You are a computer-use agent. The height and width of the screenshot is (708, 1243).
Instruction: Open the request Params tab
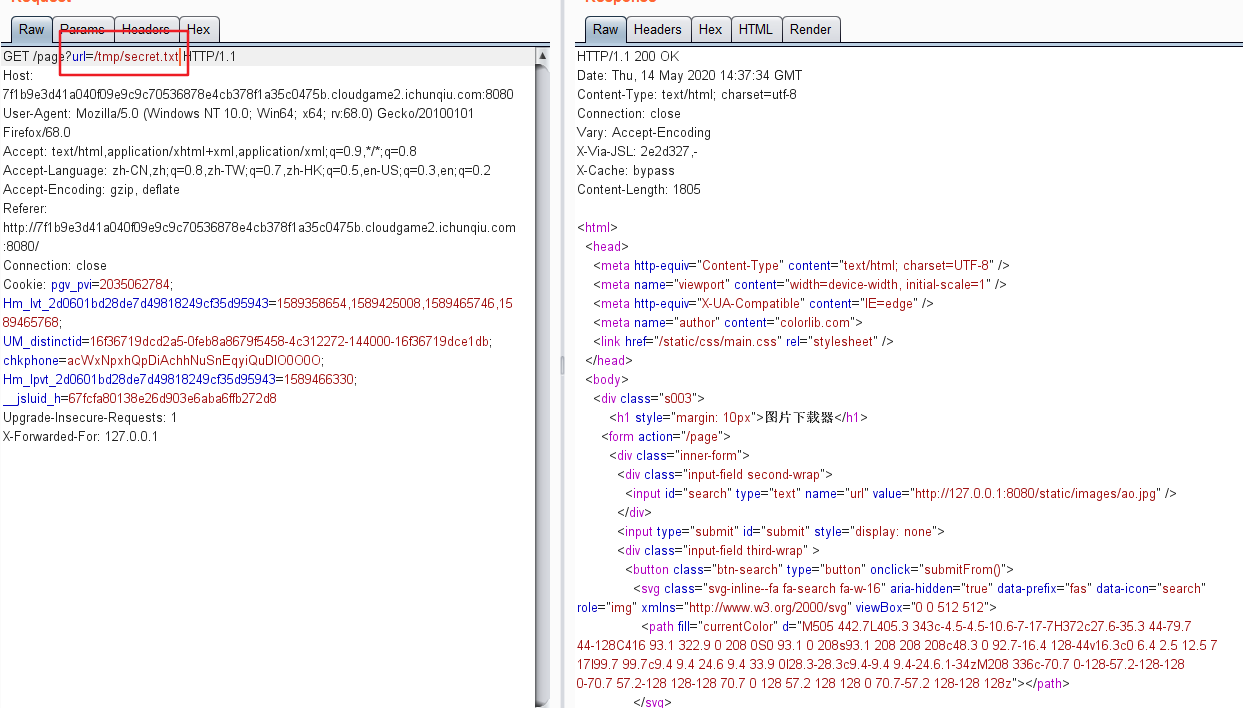point(82,30)
